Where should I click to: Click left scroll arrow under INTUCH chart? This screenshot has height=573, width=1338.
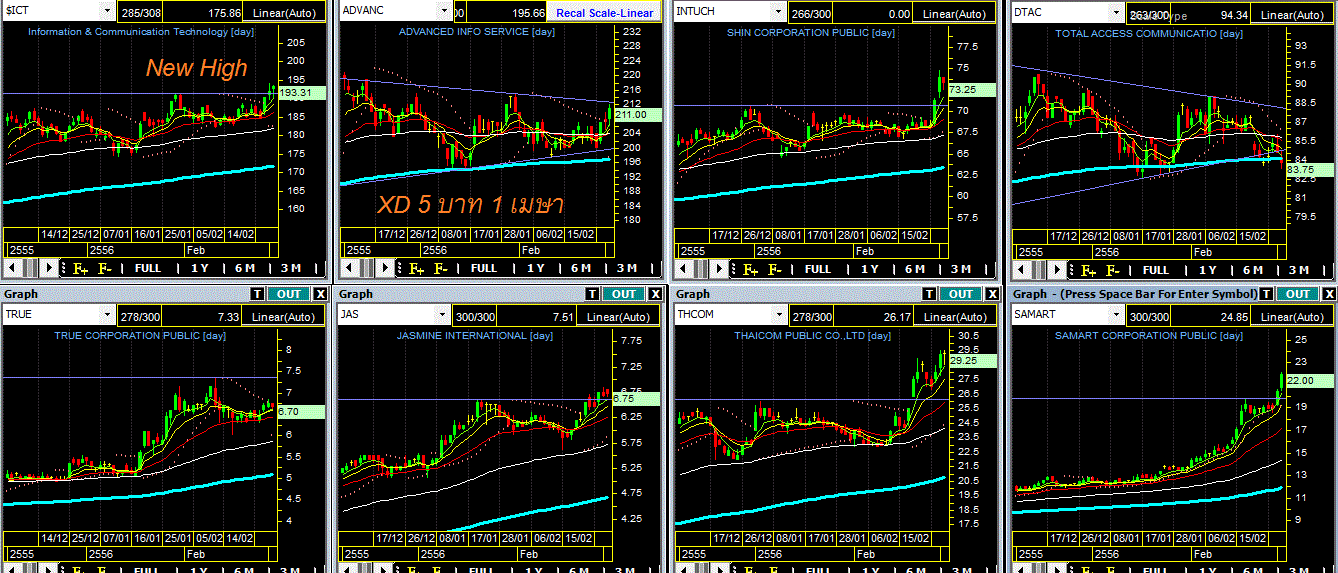pos(682,268)
